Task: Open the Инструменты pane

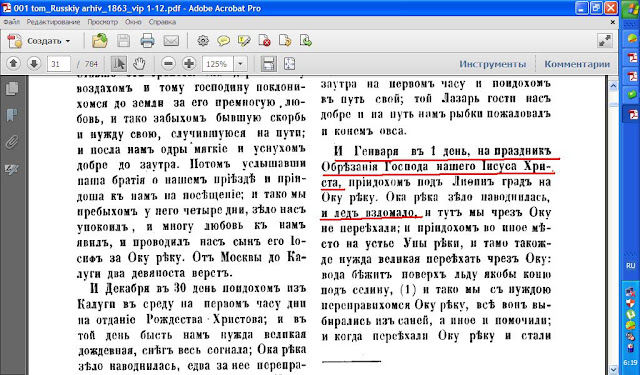Action: point(493,64)
